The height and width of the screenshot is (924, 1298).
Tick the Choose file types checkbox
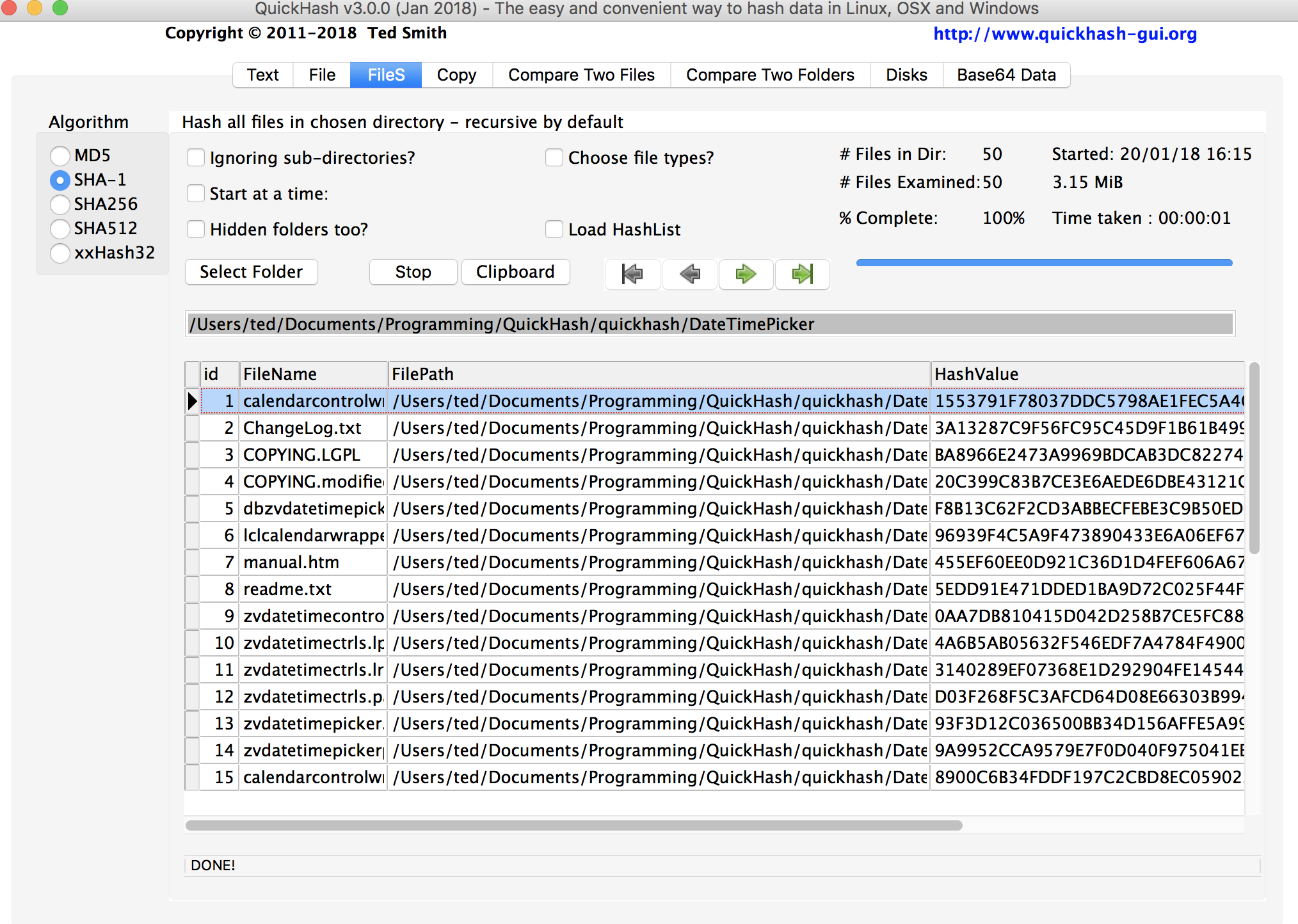point(554,157)
